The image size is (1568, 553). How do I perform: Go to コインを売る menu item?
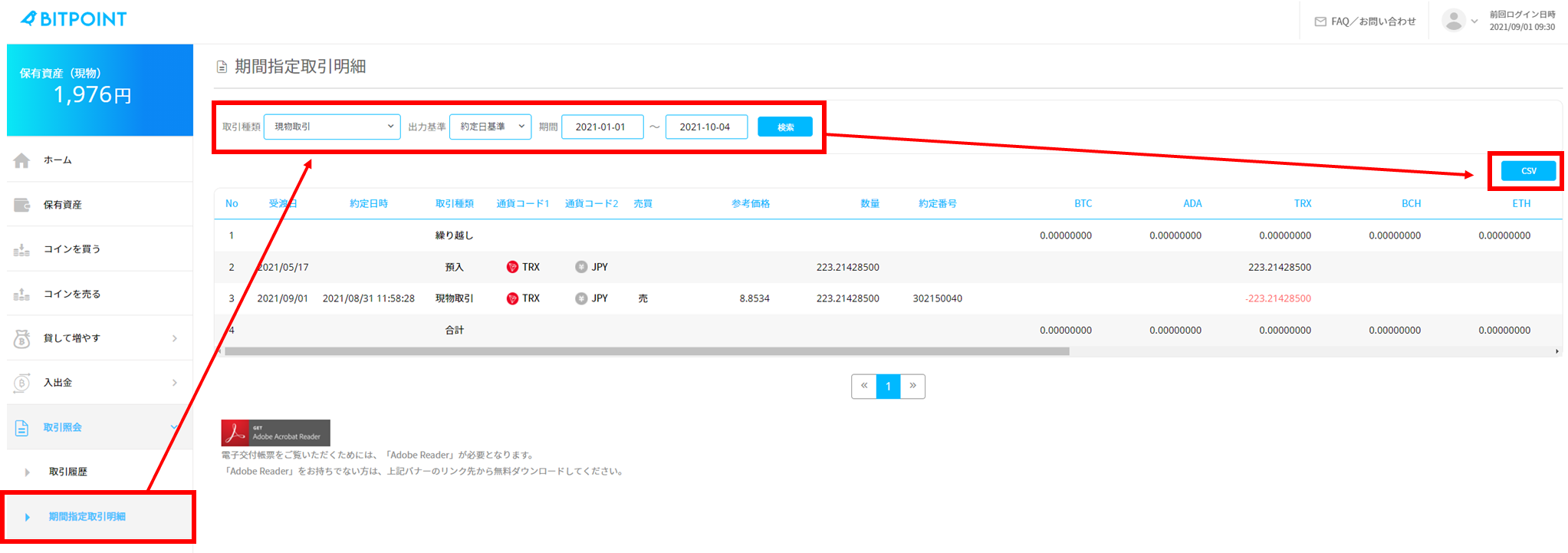72,294
